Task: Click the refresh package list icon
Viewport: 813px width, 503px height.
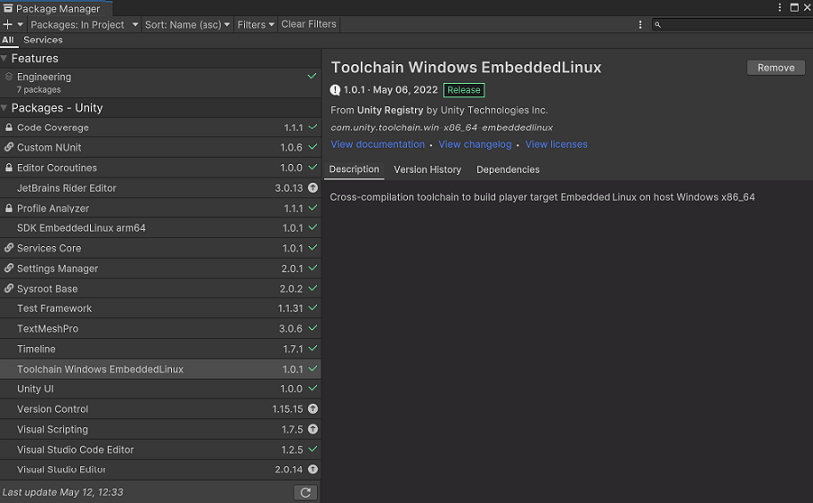Action: pos(306,492)
